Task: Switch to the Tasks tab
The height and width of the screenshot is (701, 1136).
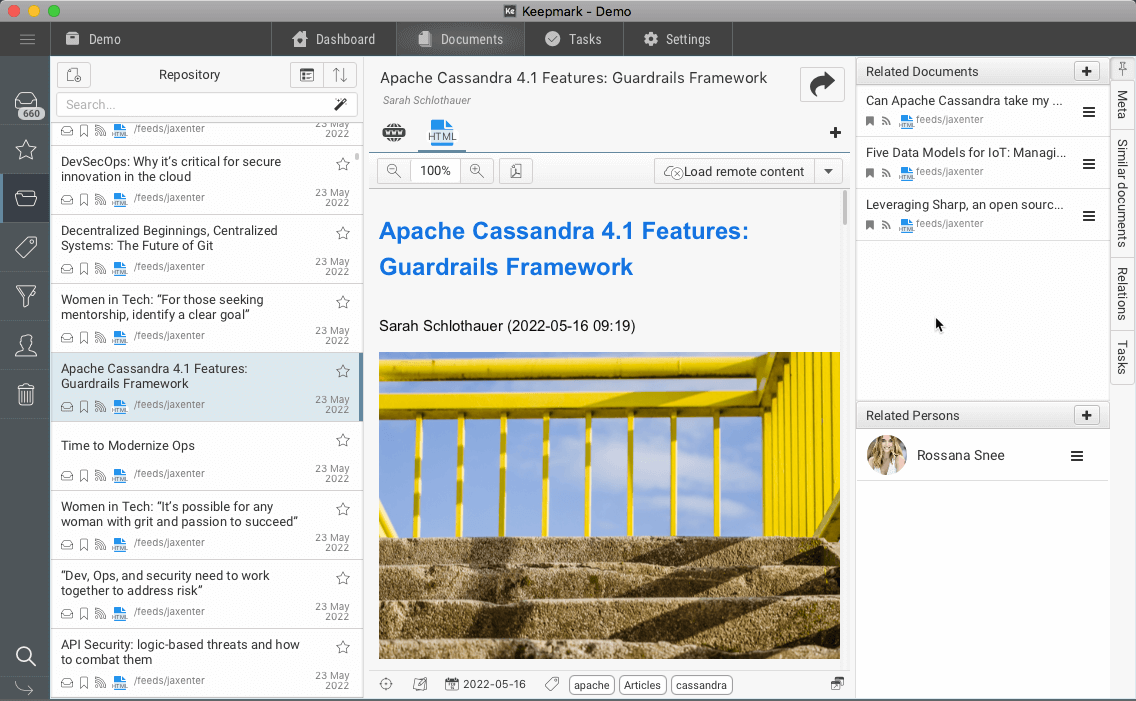Action: pyautogui.click(x=573, y=39)
